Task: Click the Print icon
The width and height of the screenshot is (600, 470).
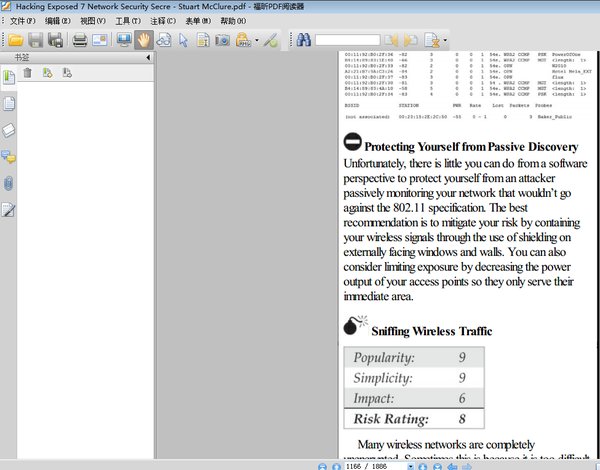Action: coord(80,40)
